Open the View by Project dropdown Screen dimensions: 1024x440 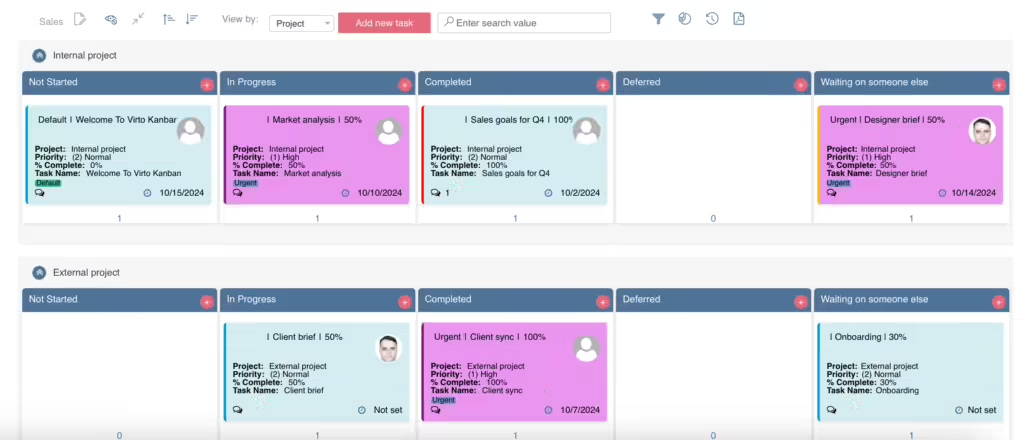(302, 24)
